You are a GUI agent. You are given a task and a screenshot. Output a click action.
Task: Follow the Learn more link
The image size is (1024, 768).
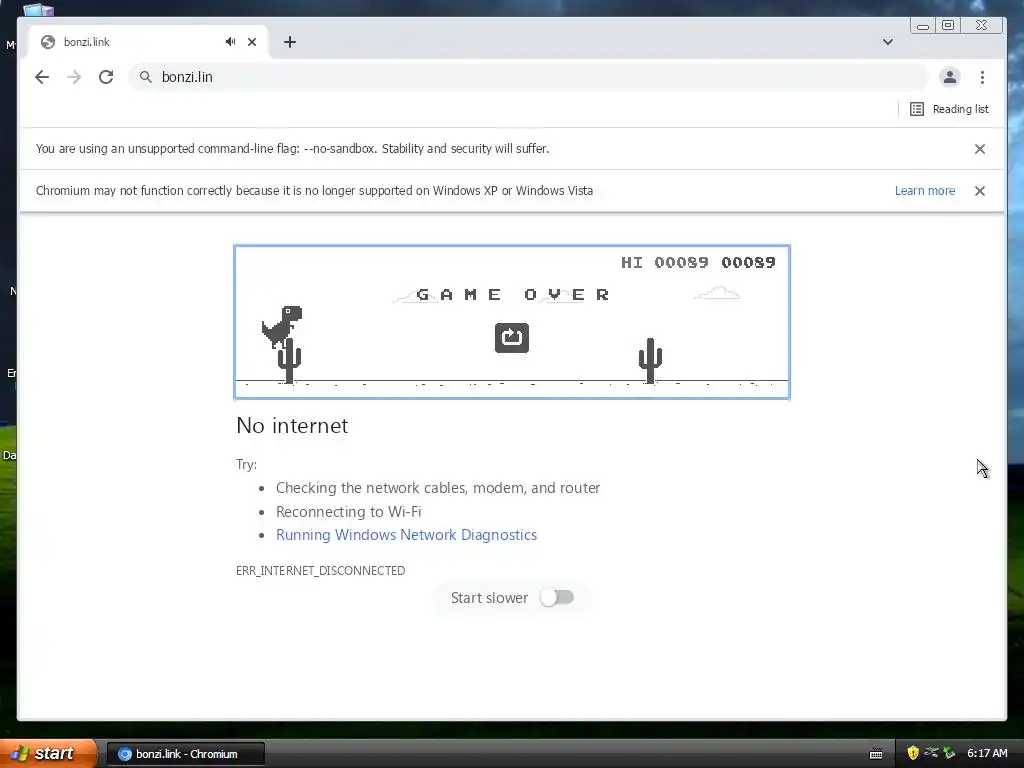click(x=925, y=191)
